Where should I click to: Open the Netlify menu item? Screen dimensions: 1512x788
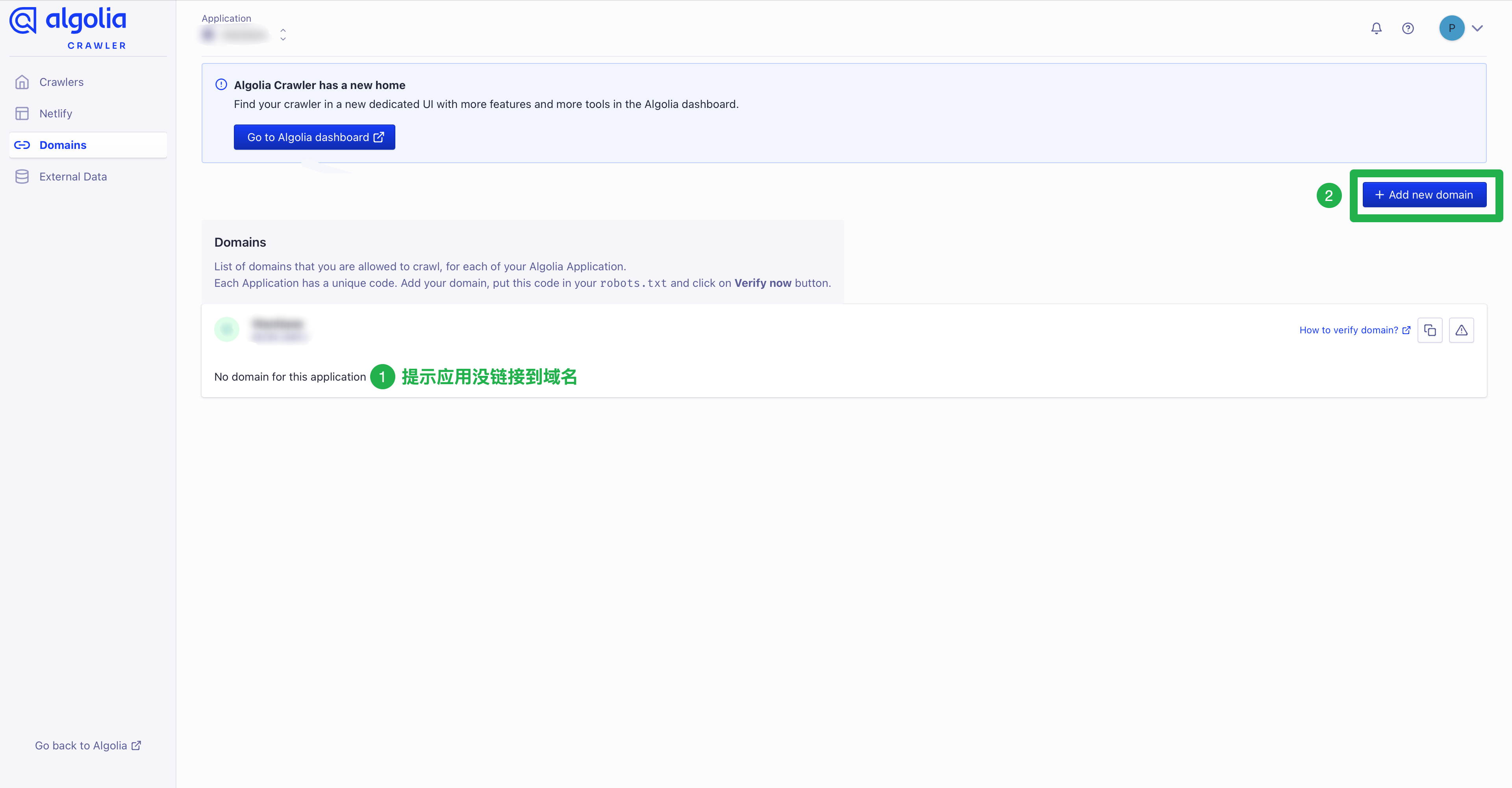[56, 114]
